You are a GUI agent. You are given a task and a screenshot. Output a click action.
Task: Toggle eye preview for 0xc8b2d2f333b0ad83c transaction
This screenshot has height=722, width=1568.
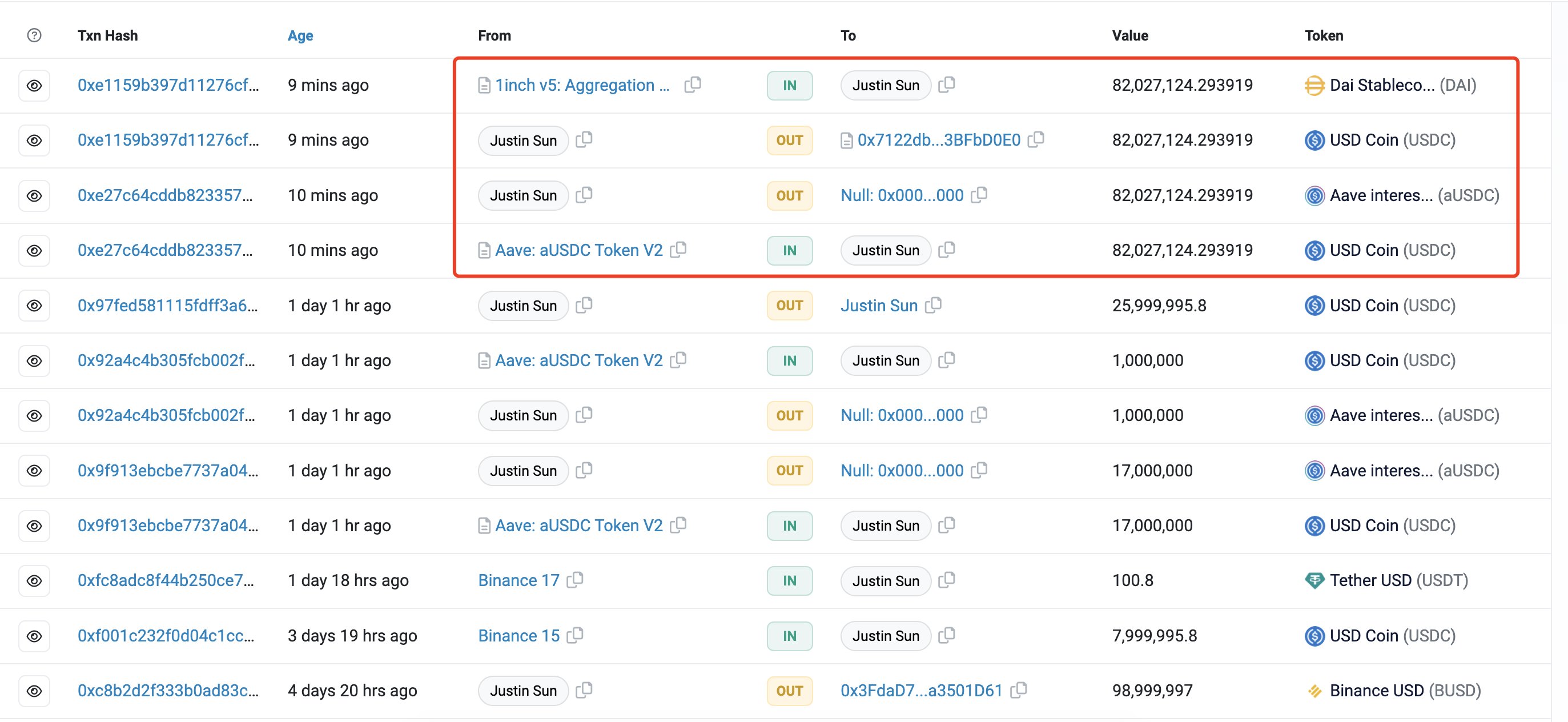pyautogui.click(x=34, y=691)
